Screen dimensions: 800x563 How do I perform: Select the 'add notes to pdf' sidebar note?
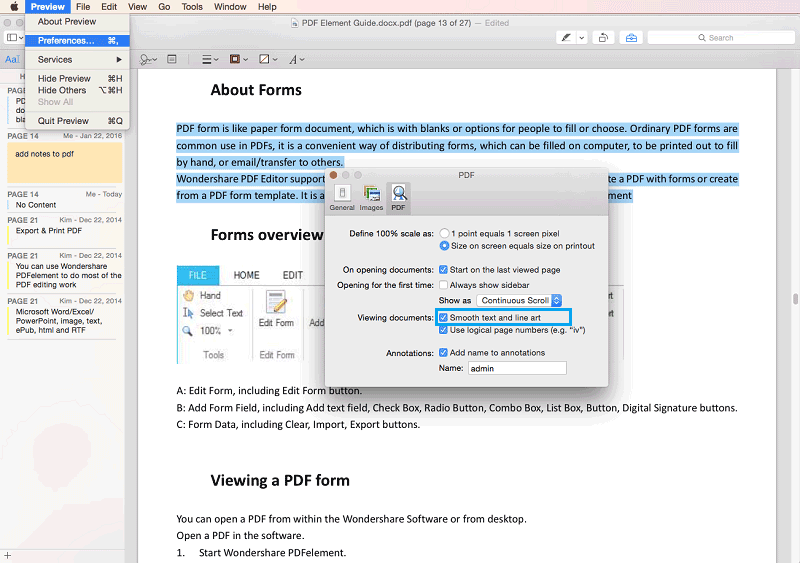[64, 162]
